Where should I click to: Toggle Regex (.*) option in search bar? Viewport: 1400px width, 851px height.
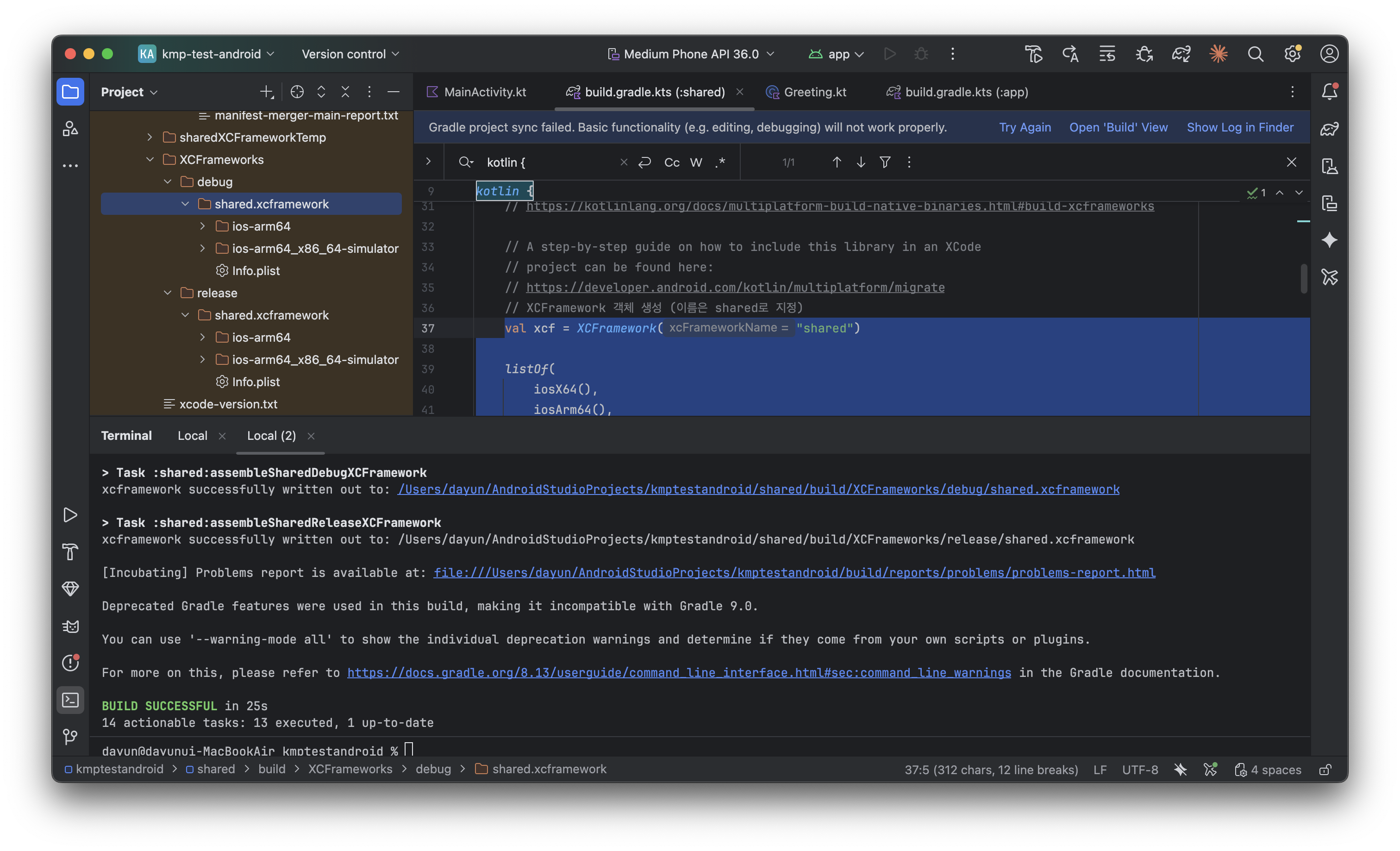pyautogui.click(x=720, y=163)
